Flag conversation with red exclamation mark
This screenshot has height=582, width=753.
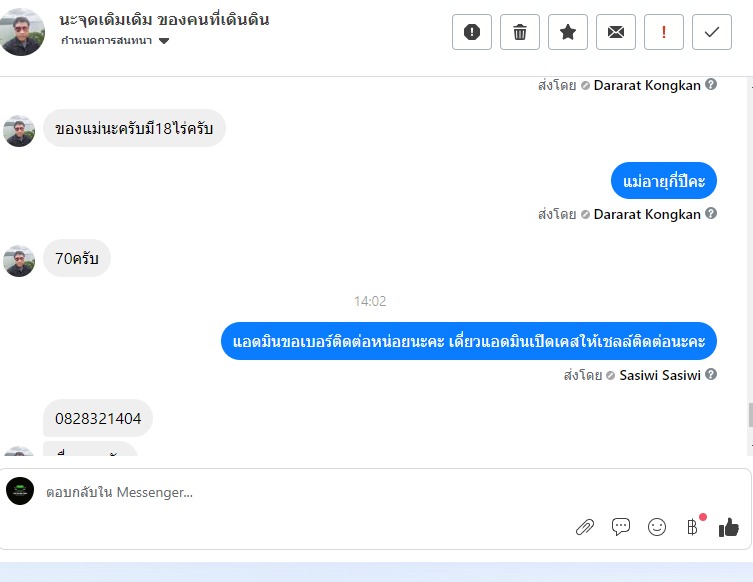click(x=664, y=32)
